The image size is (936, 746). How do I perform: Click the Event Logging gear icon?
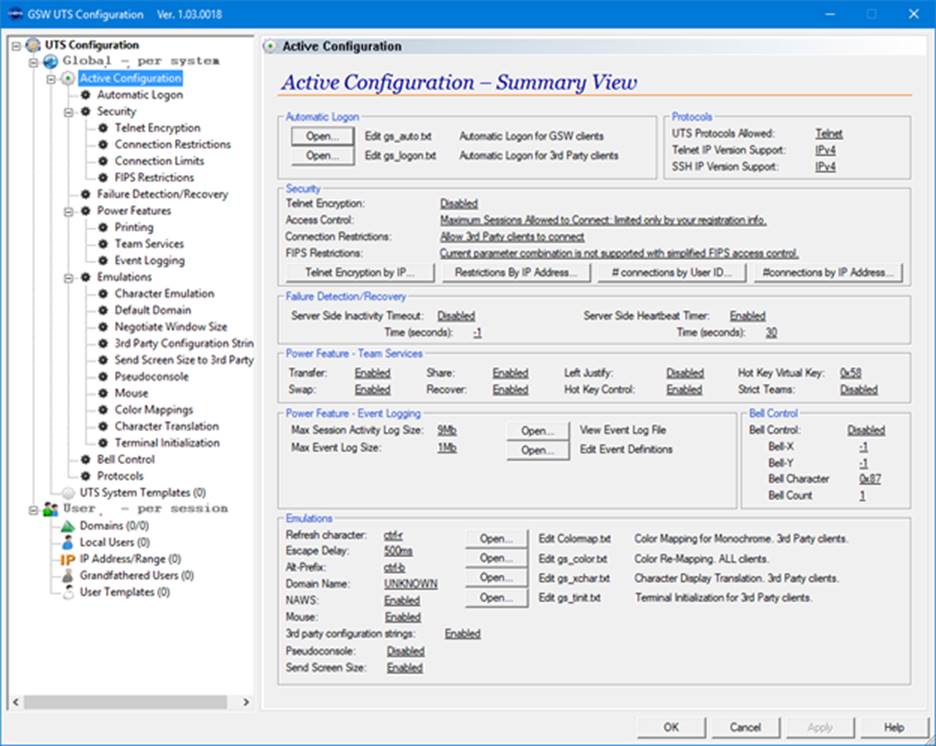click(x=103, y=260)
